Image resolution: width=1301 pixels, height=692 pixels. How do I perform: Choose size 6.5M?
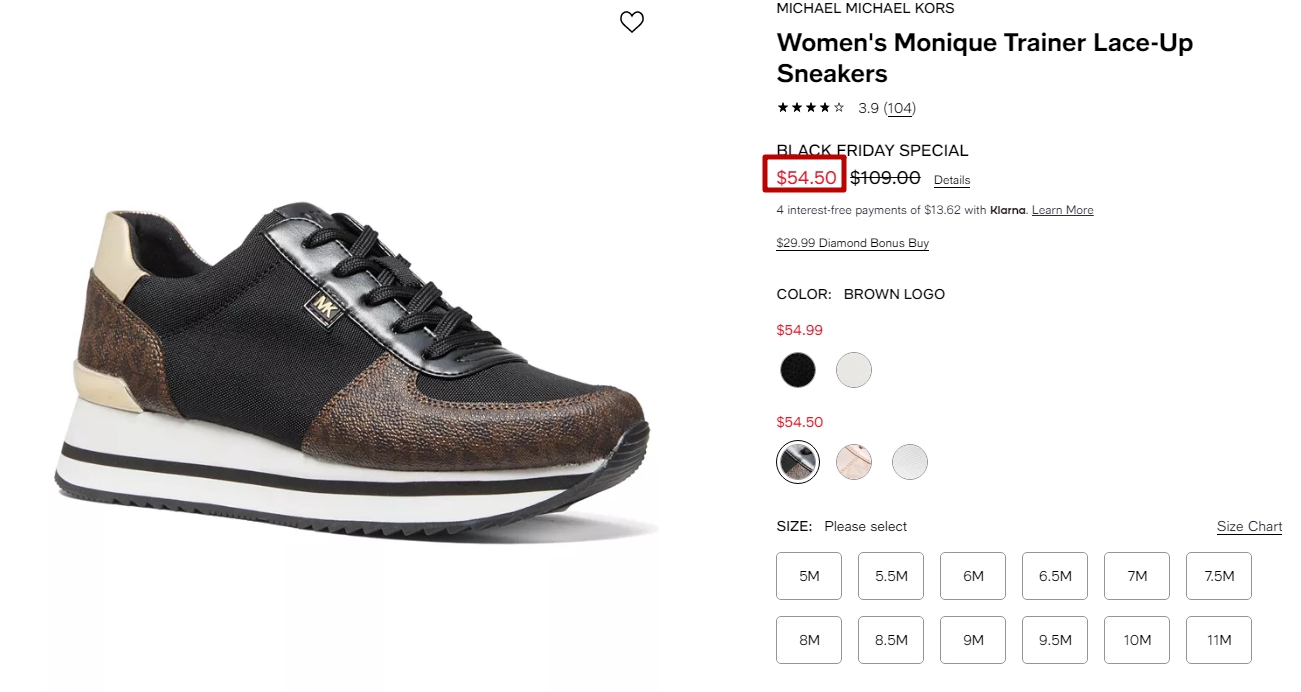click(1055, 576)
